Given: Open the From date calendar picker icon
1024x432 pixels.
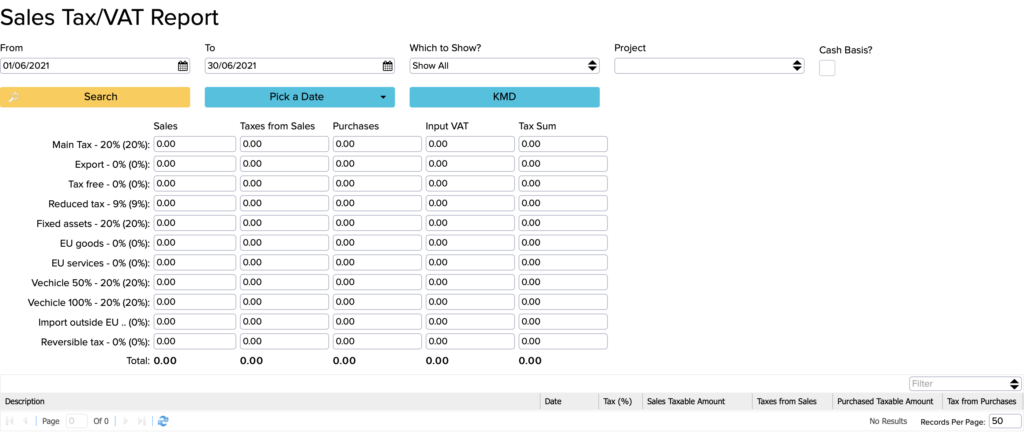Looking at the screenshot, I should 183,66.
